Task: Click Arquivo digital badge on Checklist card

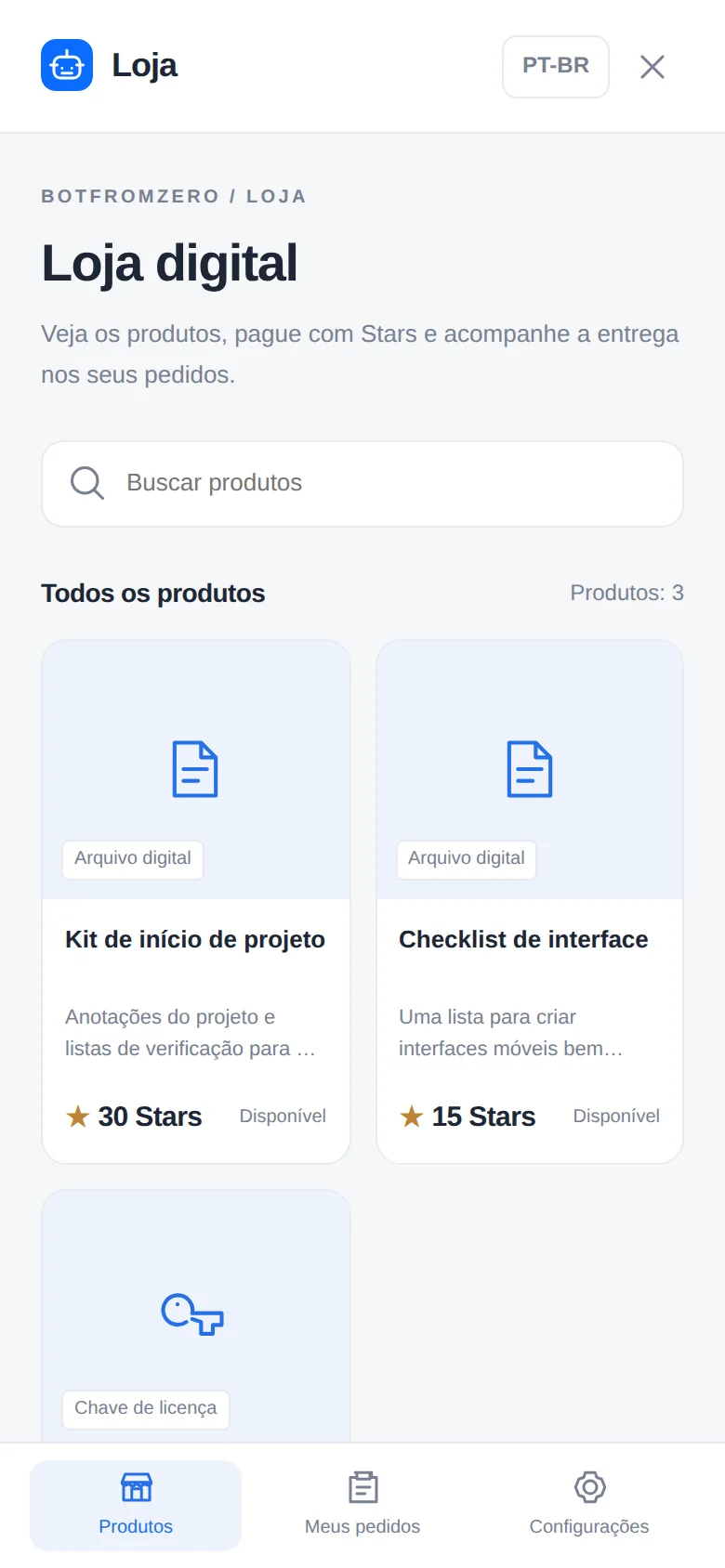Action: point(467,858)
